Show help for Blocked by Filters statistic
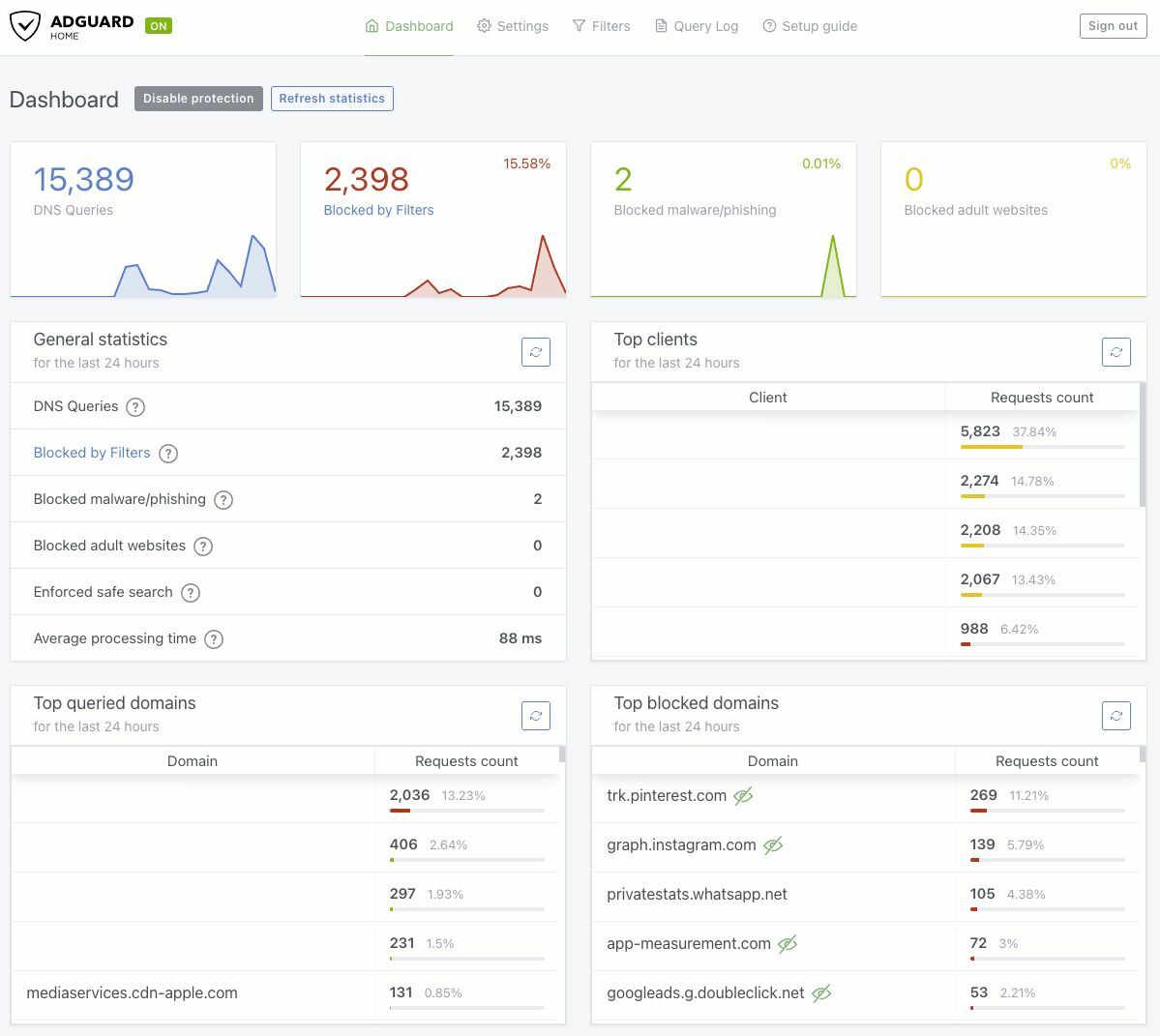The width and height of the screenshot is (1160, 1036). coord(168,454)
